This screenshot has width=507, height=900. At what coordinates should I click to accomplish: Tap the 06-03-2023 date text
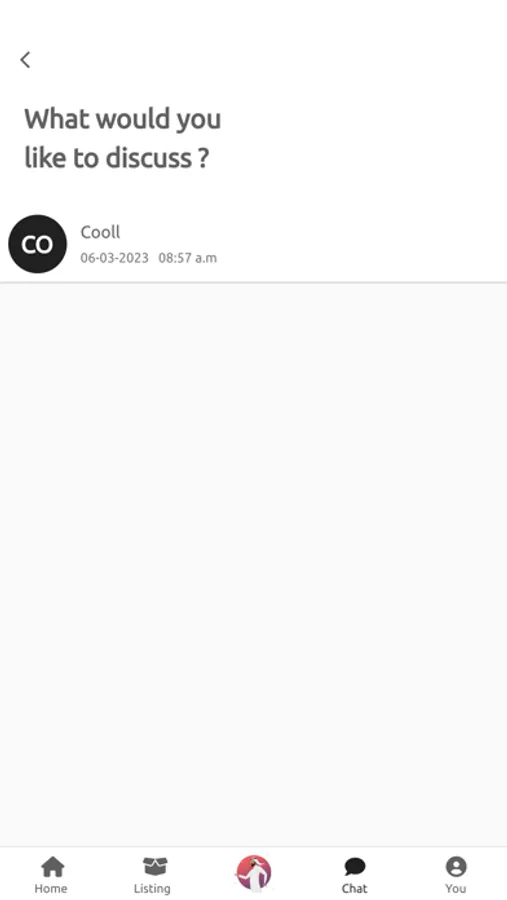tap(114, 258)
